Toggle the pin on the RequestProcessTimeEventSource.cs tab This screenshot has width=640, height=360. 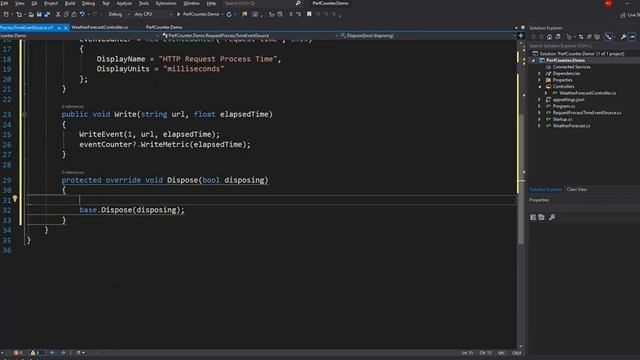(59, 28)
